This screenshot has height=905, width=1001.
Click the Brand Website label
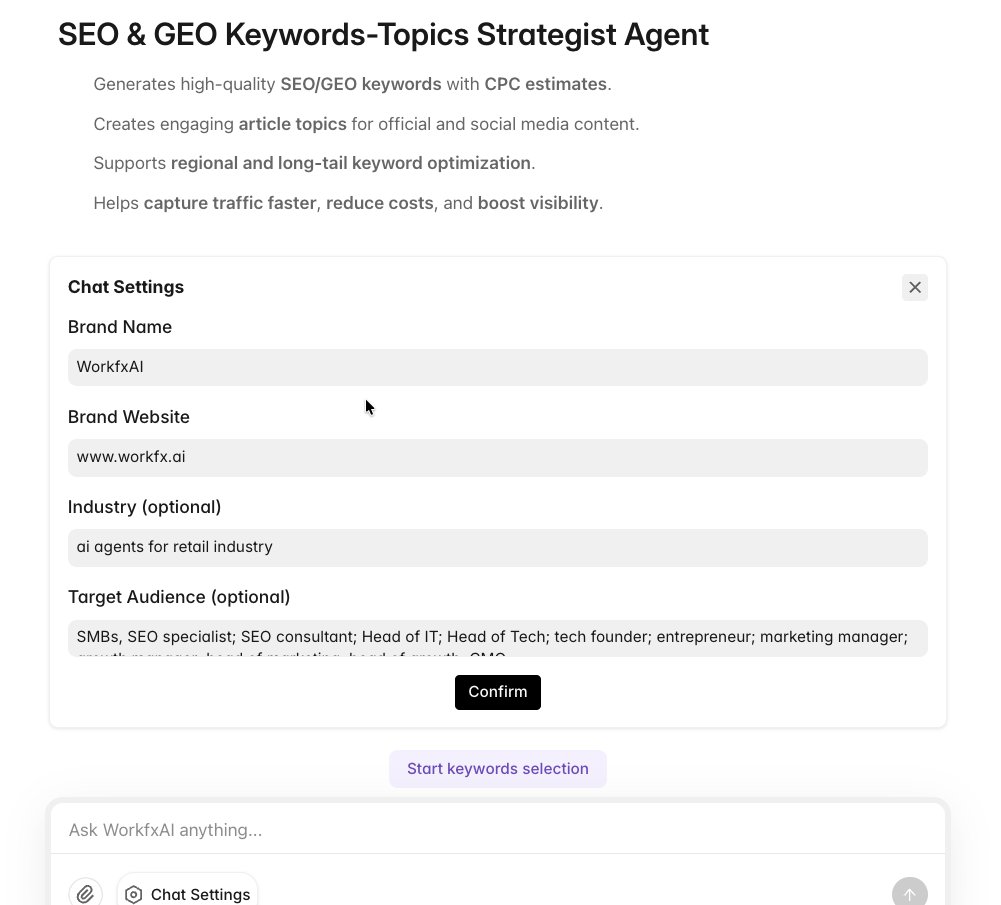point(129,417)
